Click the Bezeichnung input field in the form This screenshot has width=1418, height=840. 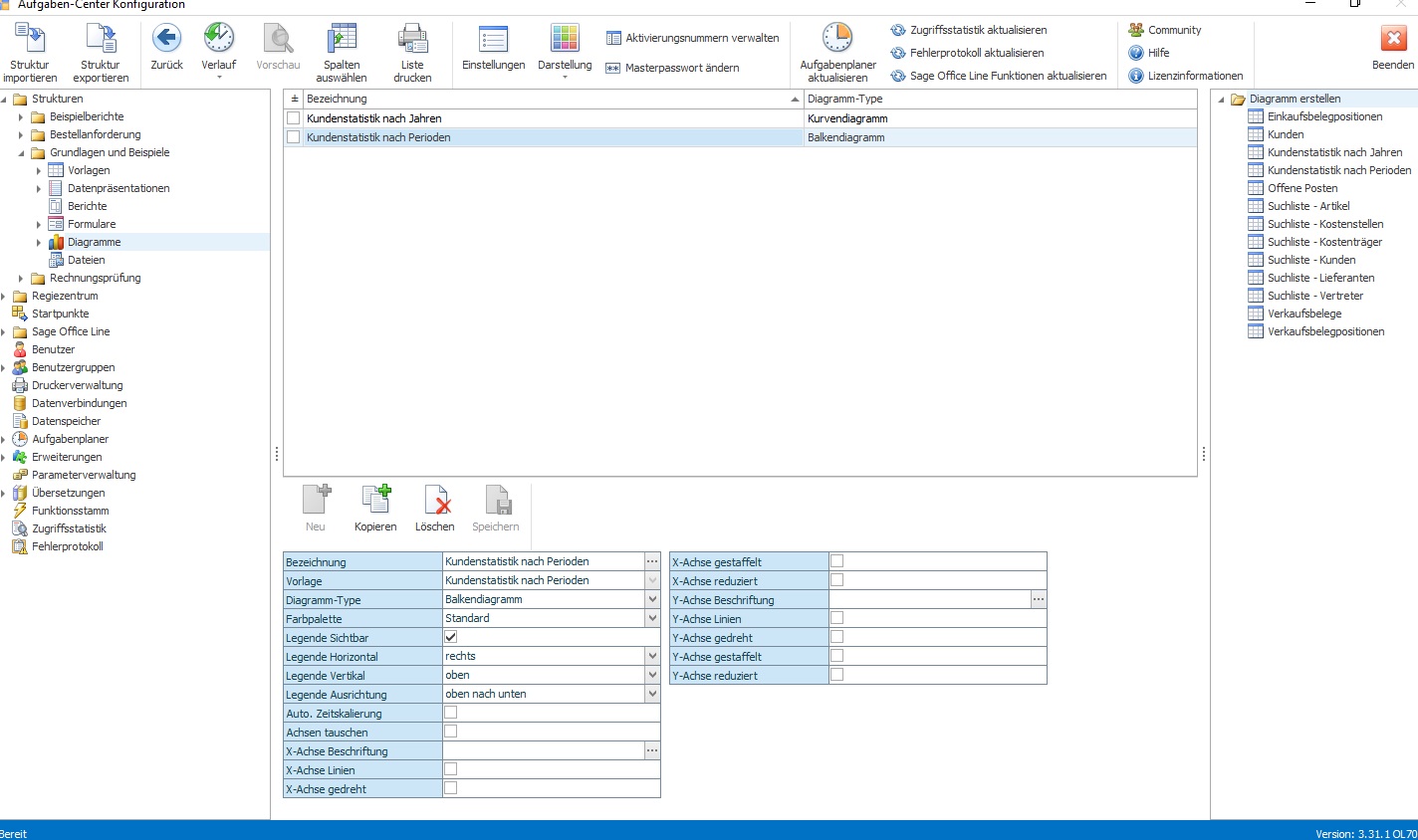pos(544,561)
